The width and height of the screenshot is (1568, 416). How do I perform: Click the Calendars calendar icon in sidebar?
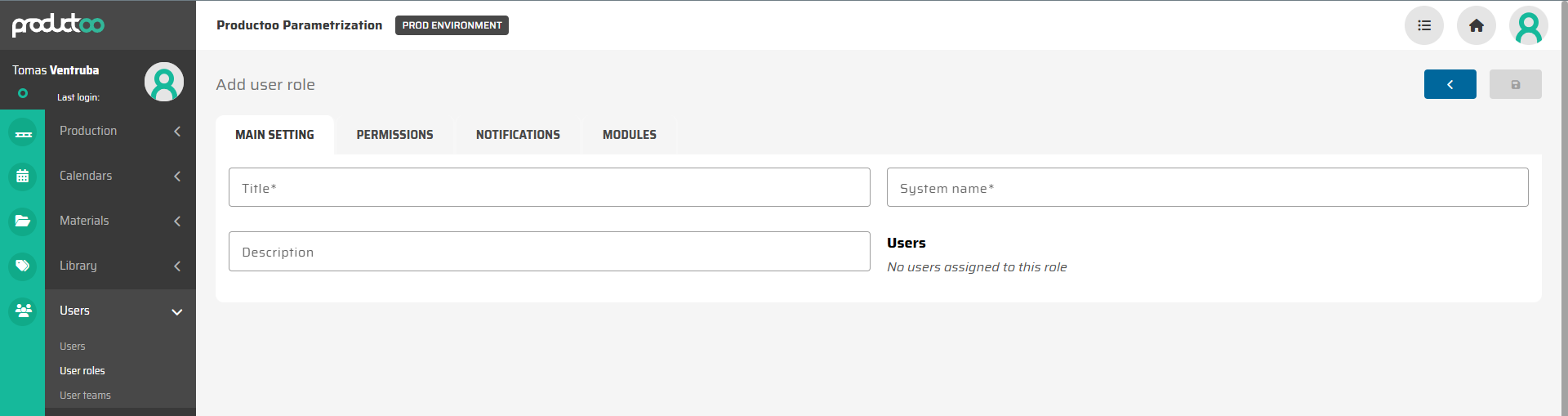tap(23, 177)
